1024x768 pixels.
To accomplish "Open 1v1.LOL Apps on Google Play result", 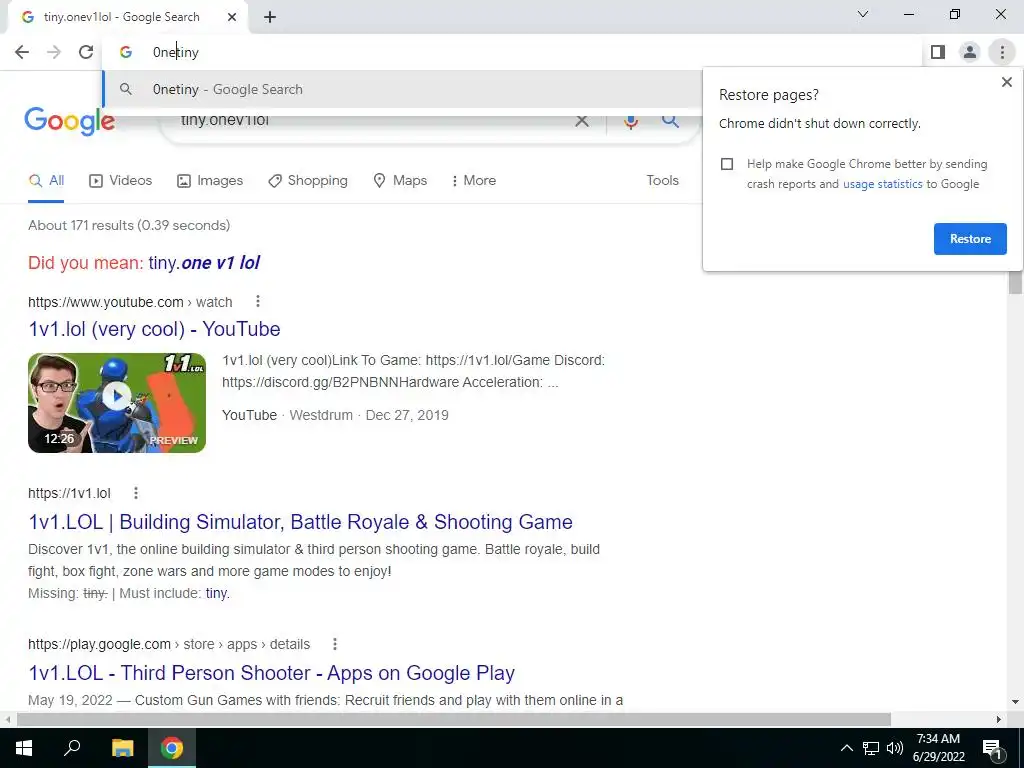I will point(272,673).
